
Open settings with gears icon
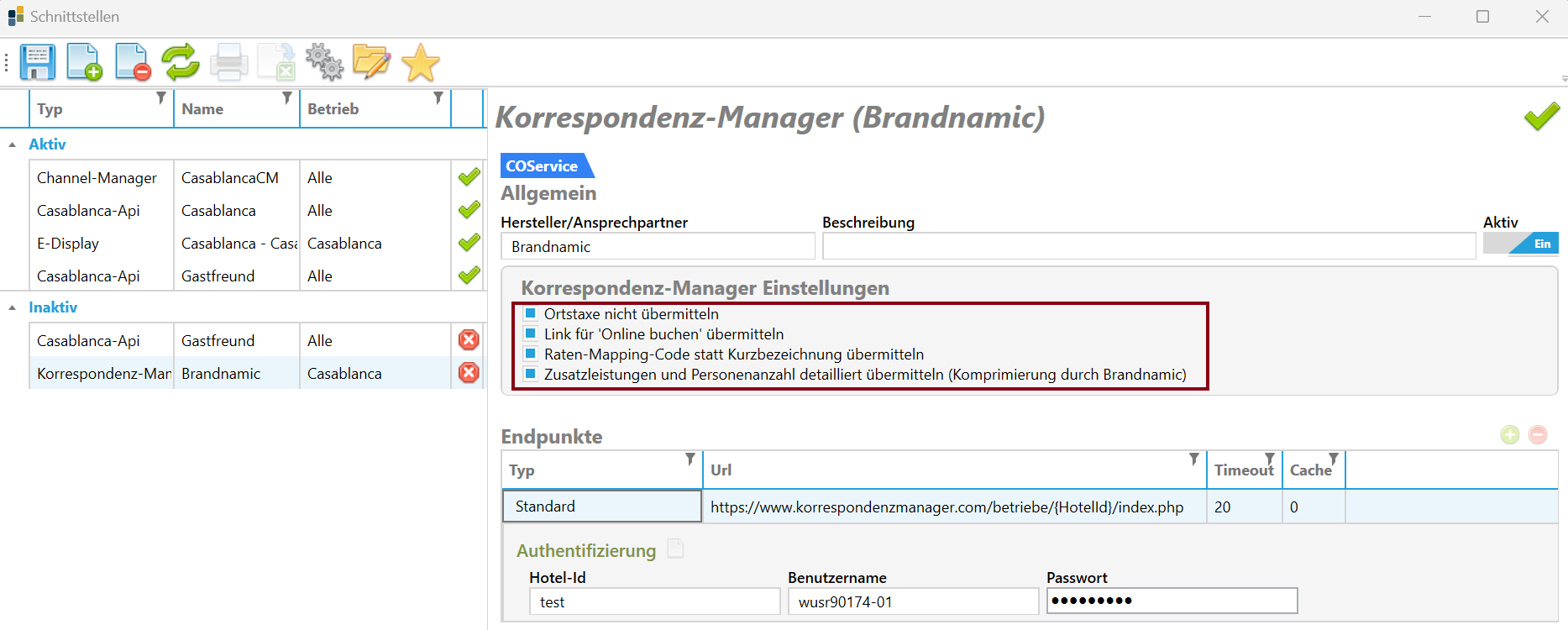324,62
